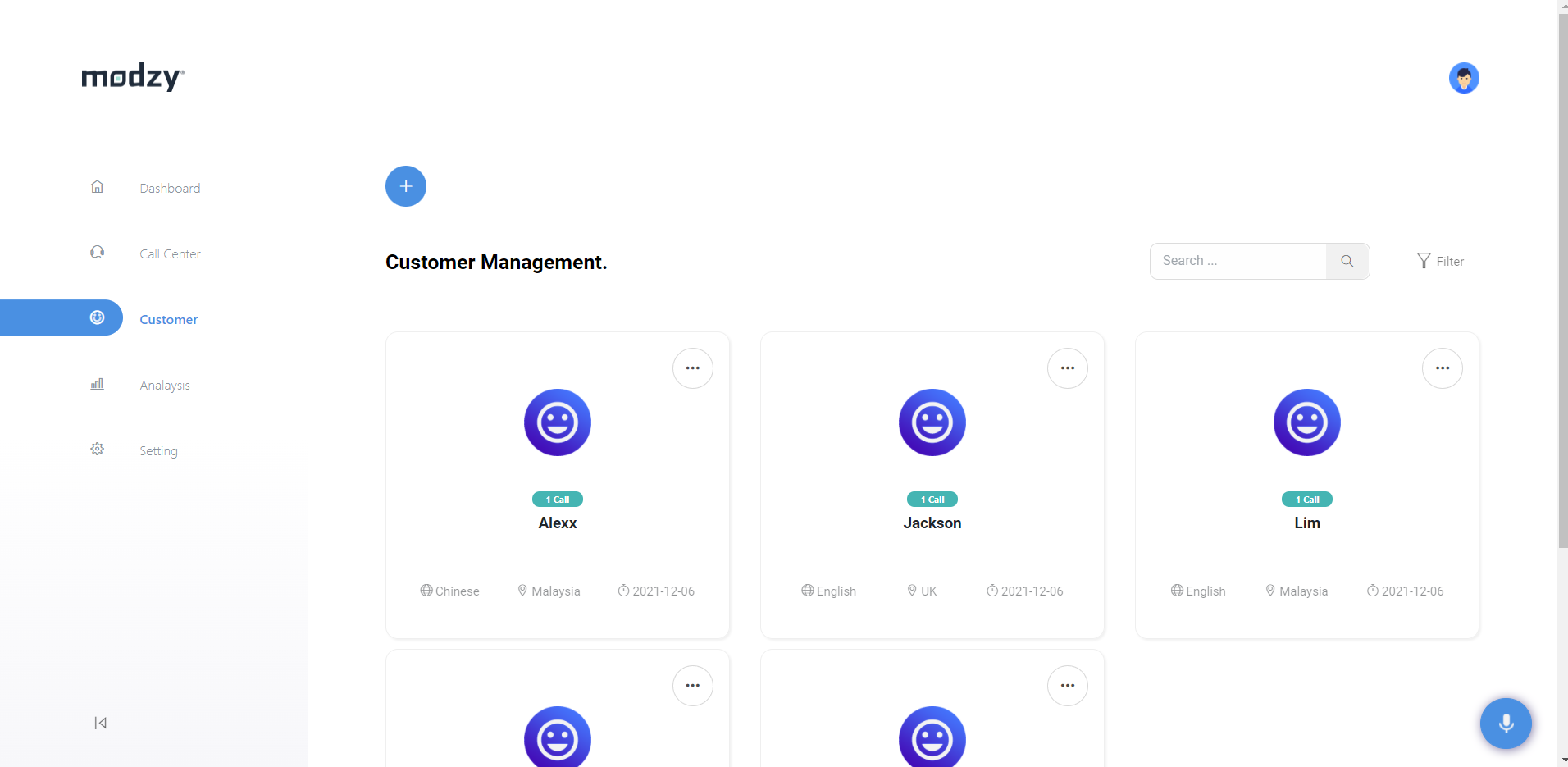
Task: Click the name Alexx
Action: click(x=558, y=523)
